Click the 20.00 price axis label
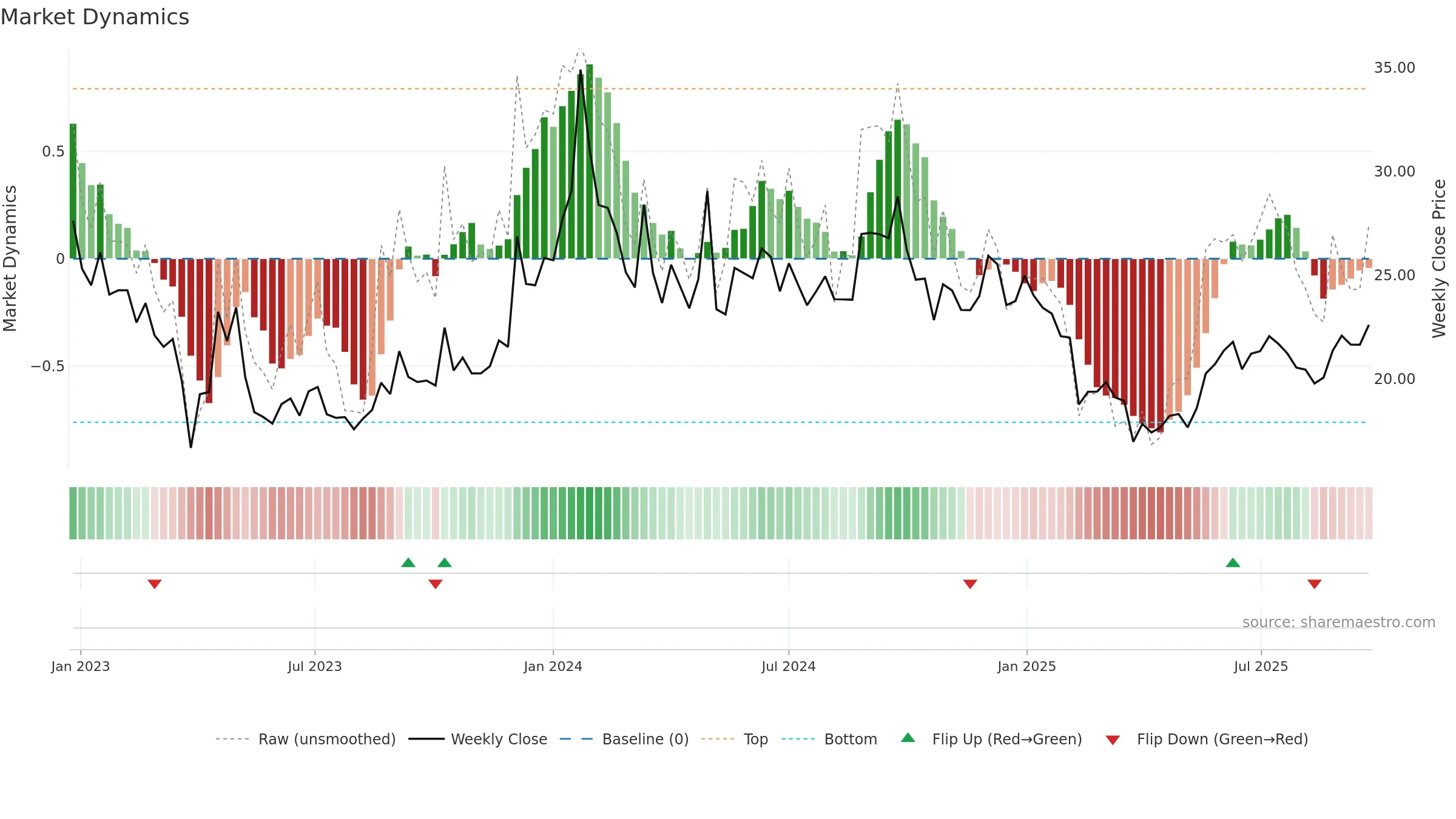The image size is (1456, 819). (x=1395, y=379)
